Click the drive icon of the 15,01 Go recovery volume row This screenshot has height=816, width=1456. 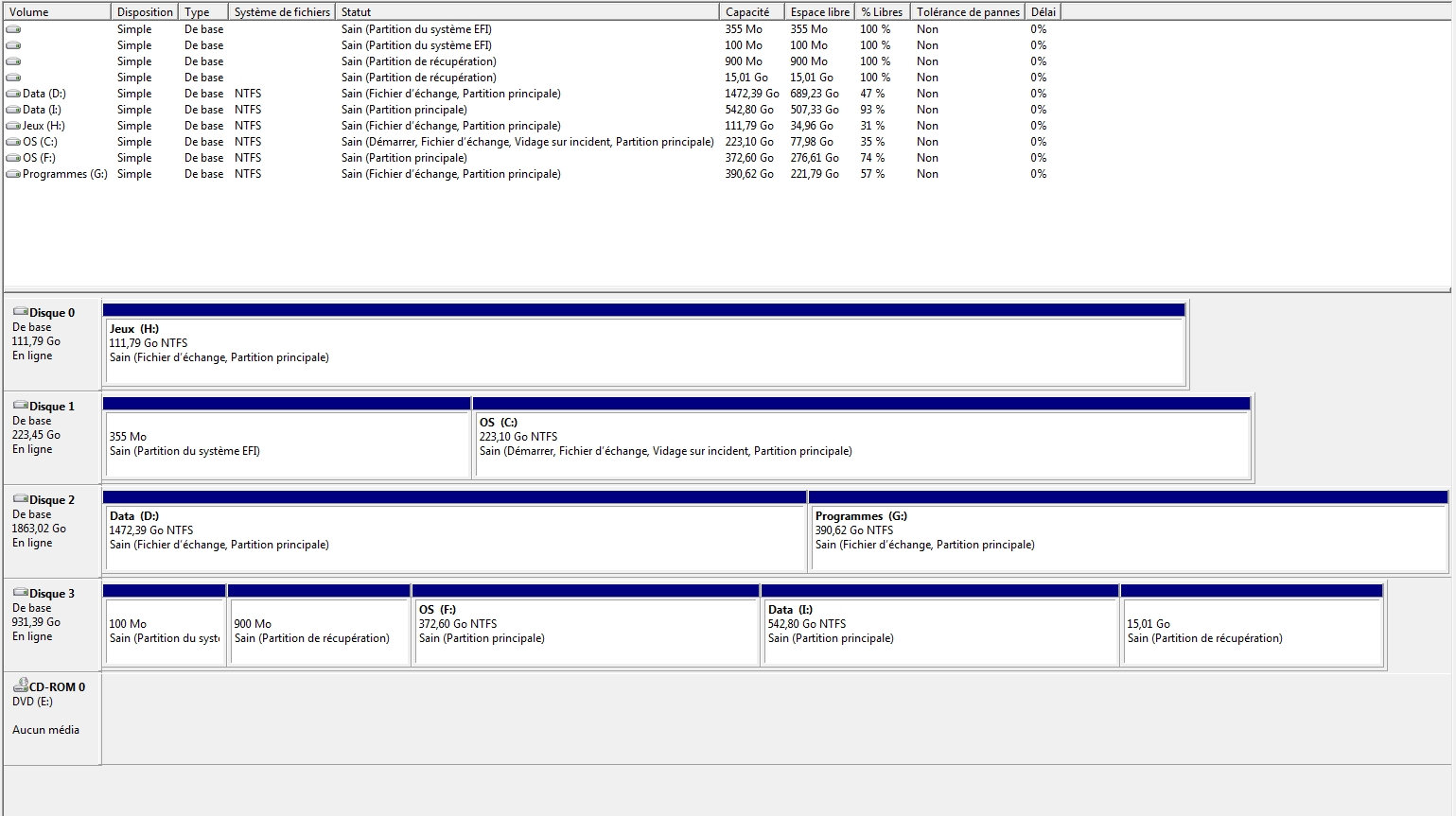(13, 78)
